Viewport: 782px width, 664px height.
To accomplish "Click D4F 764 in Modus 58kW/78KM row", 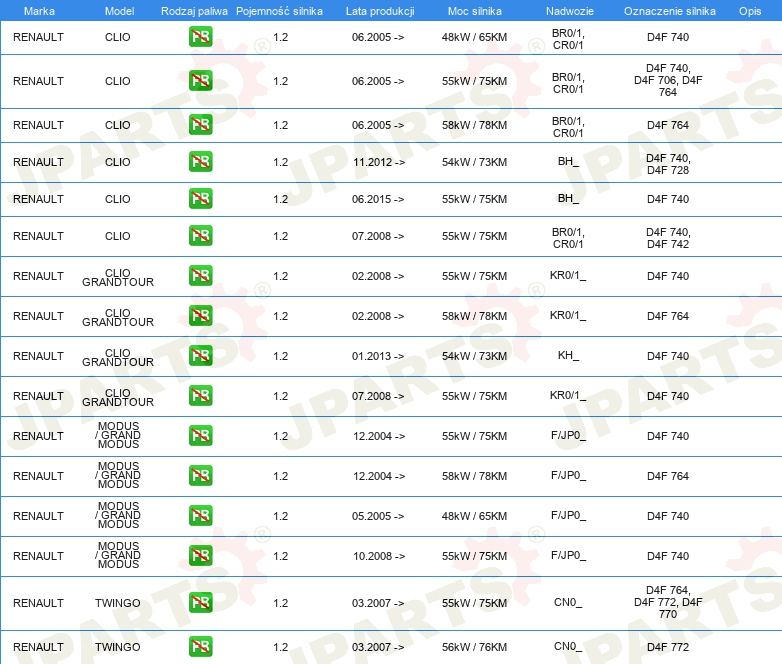I will click(668, 476).
